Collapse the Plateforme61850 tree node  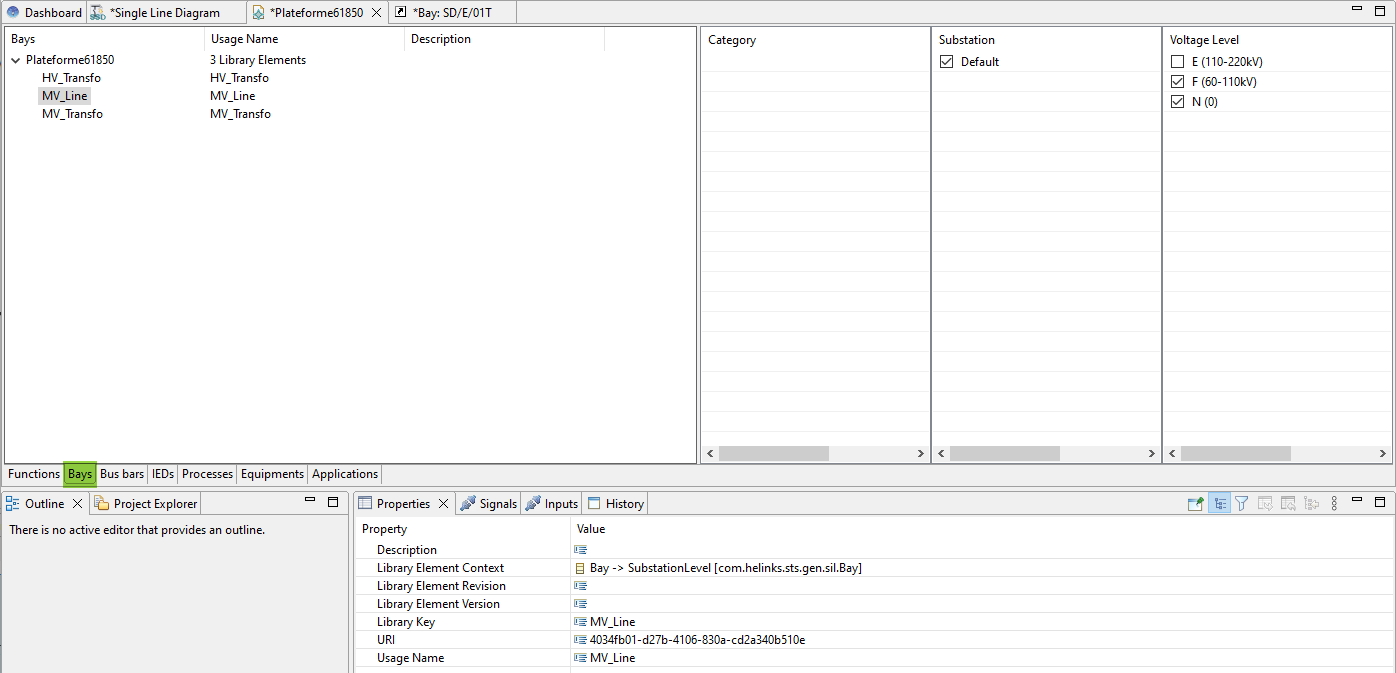coord(16,60)
